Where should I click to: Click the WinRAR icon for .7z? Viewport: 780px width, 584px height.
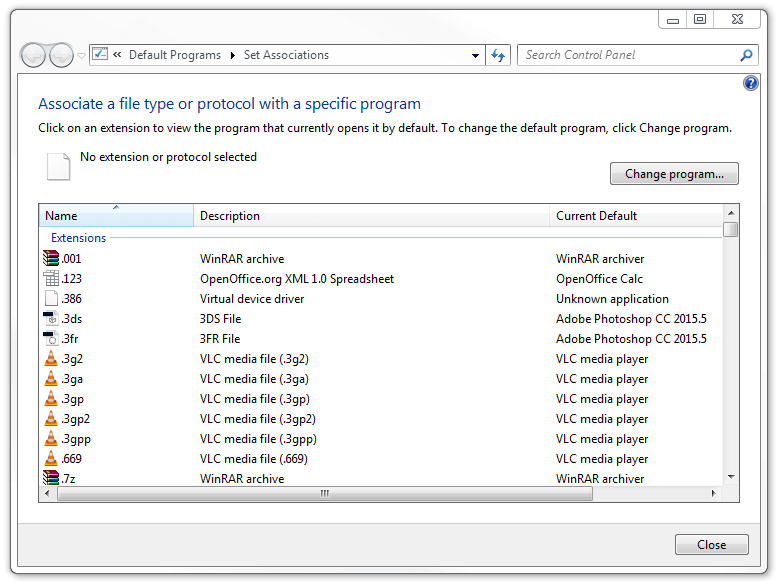[51, 478]
